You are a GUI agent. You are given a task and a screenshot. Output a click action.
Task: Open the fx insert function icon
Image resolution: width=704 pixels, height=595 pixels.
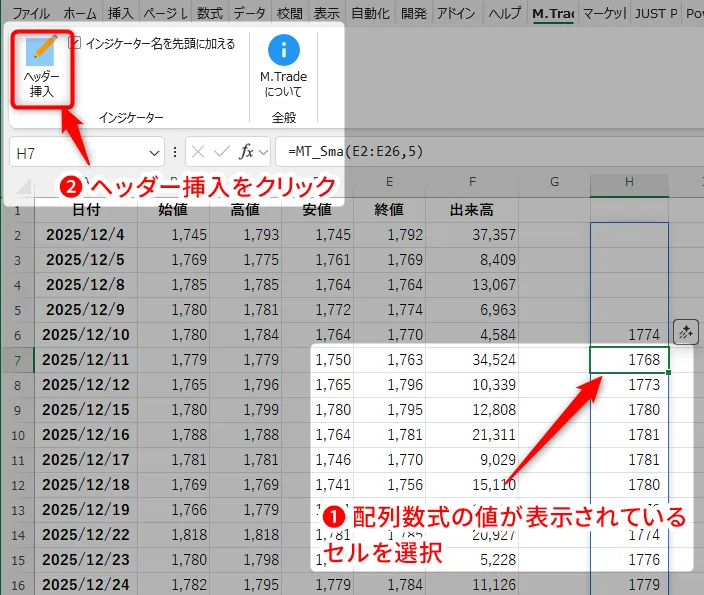coord(246,152)
